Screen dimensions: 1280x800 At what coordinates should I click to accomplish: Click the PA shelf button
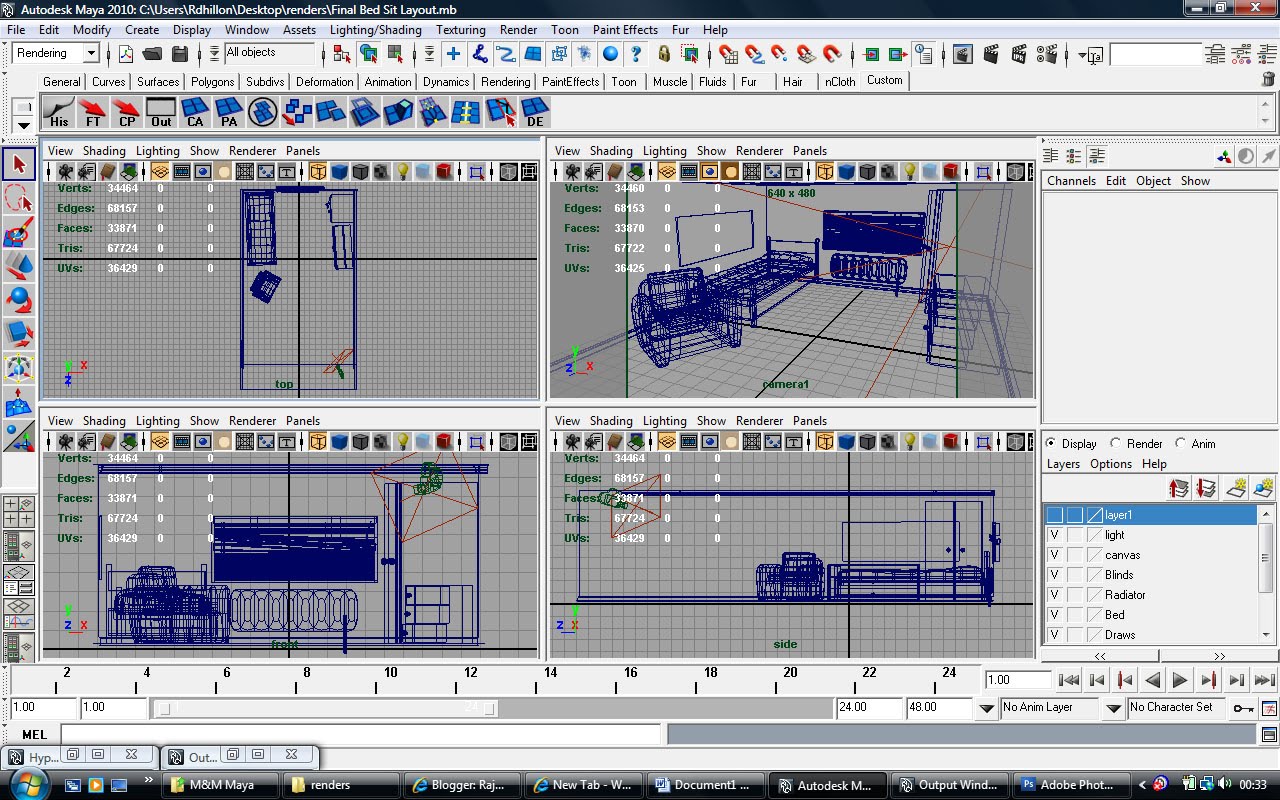(229, 112)
